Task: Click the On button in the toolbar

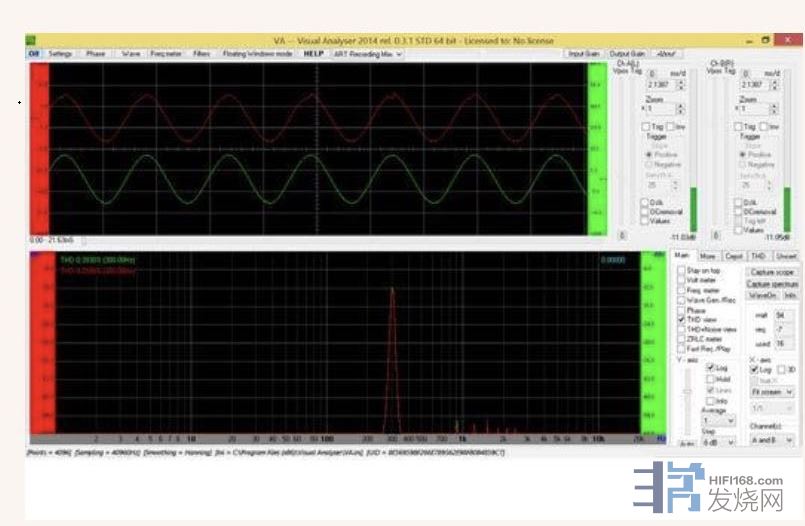Action: tap(33, 54)
